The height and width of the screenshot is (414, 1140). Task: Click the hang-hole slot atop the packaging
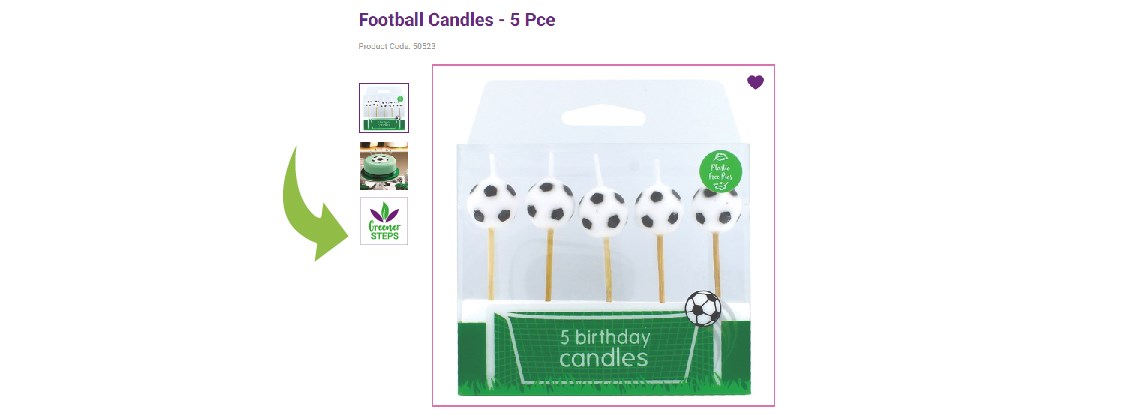(603, 116)
